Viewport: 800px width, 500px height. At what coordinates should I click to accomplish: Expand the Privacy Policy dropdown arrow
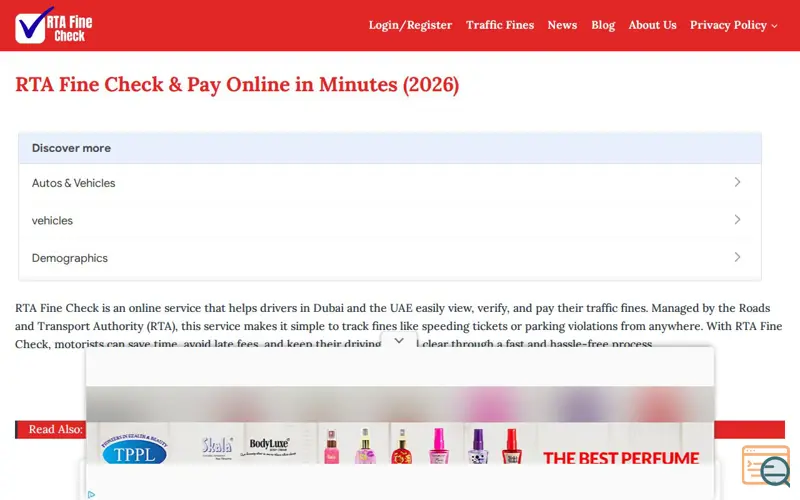774,26
